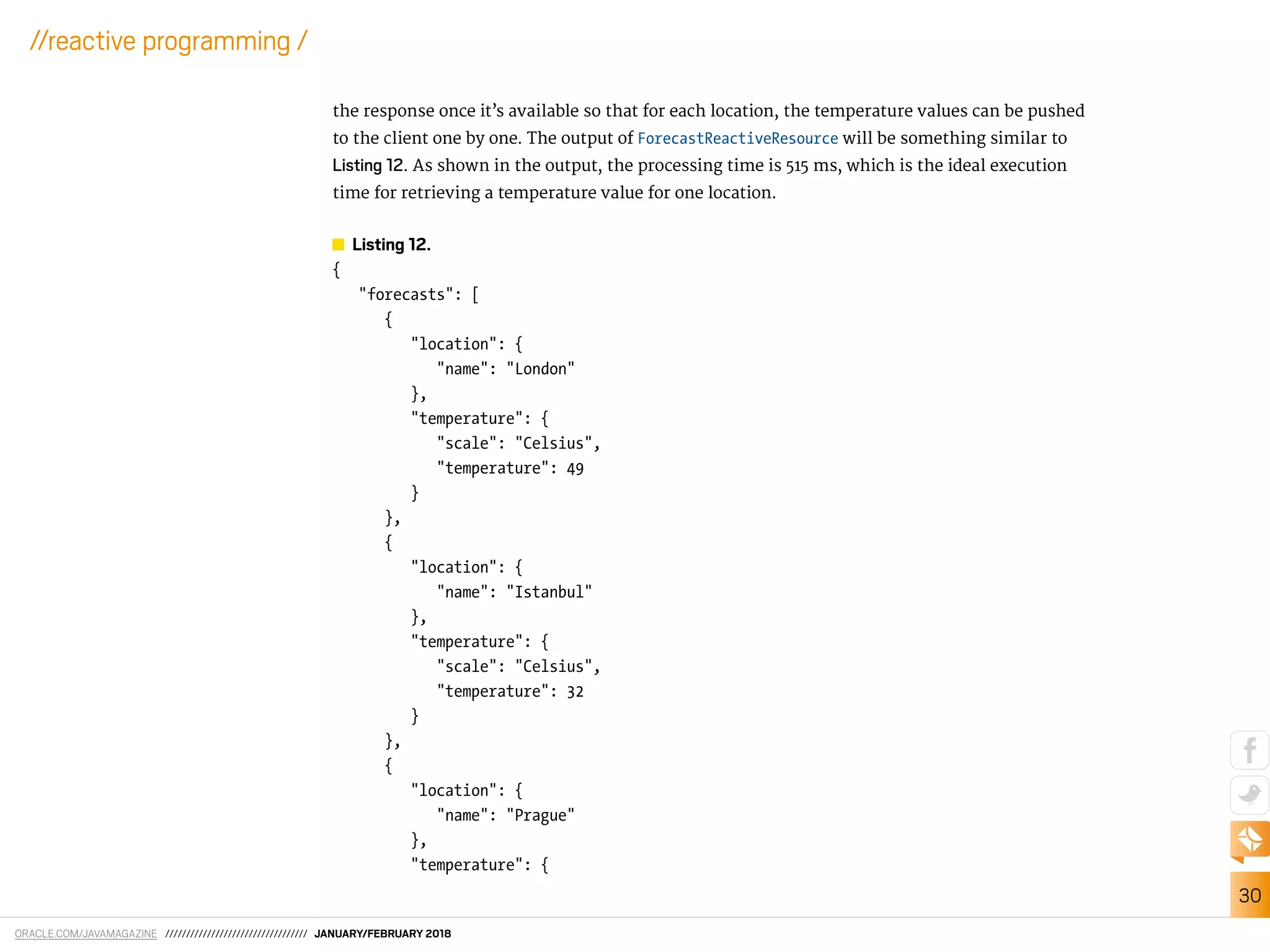Click the yellow square beside Listing 12.
This screenshot has width=1270, height=952.
pyautogui.click(x=338, y=244)
